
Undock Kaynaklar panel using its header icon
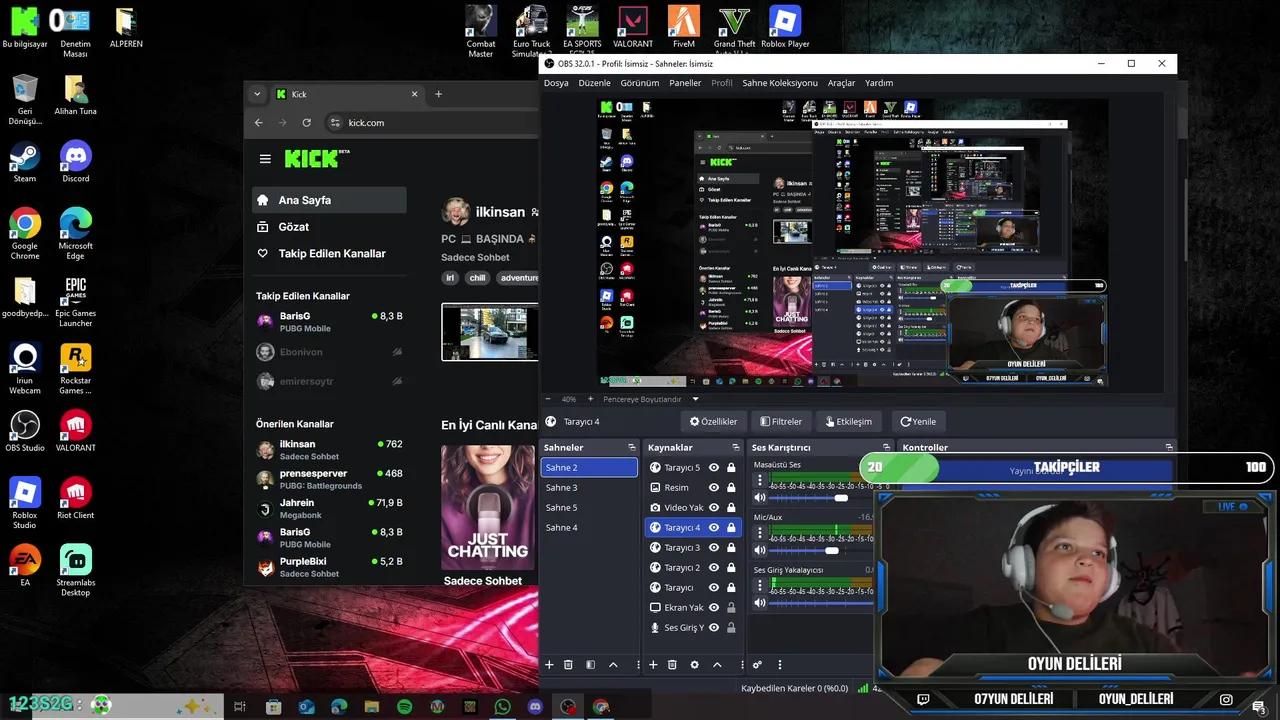point(736,447)
